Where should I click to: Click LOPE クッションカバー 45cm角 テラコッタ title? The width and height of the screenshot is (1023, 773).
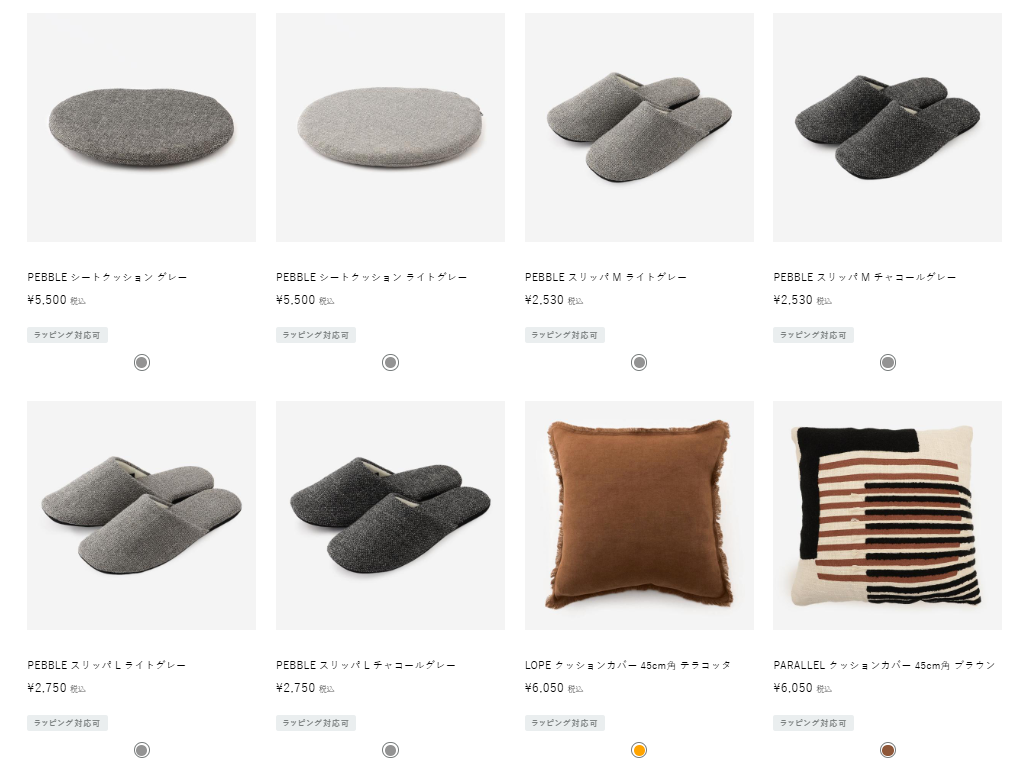click(627, 665)
